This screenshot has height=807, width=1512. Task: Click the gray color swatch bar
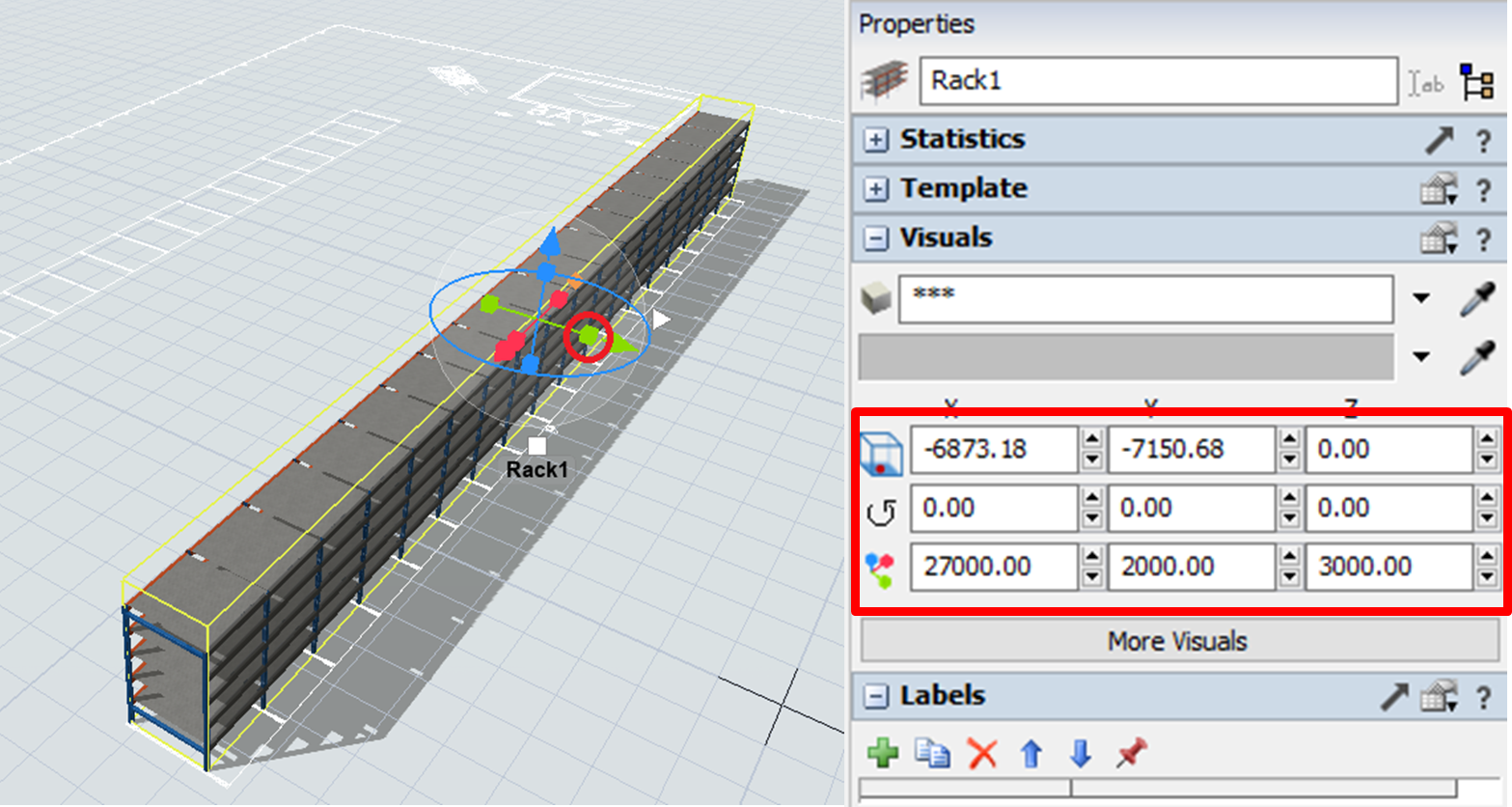click(x=1125, y=357)
